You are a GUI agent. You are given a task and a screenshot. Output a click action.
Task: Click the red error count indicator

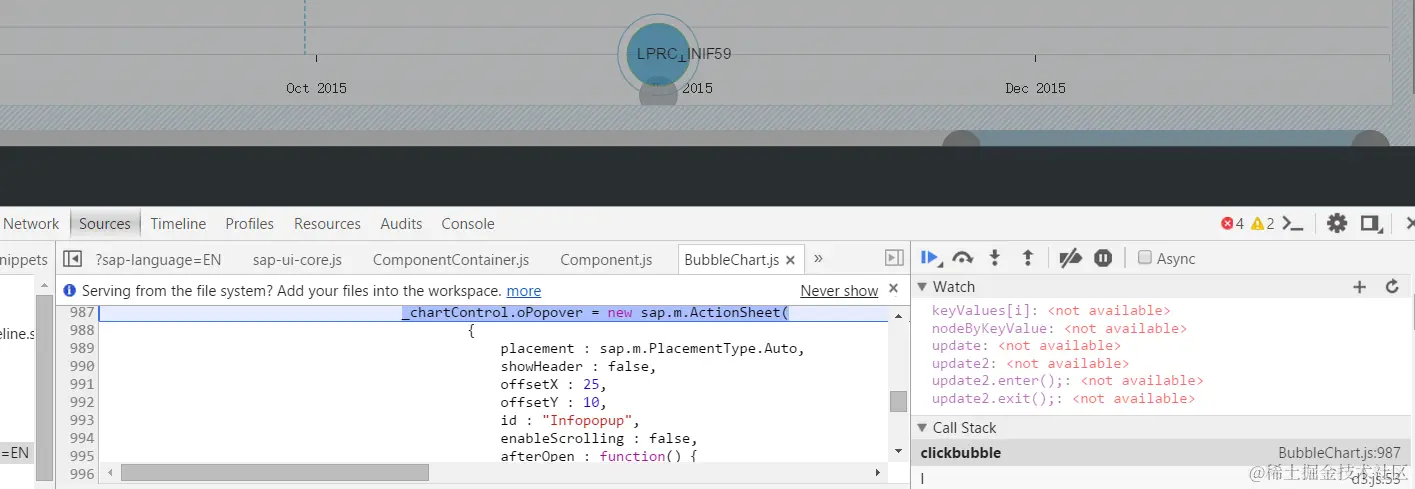pos(1232,224)
